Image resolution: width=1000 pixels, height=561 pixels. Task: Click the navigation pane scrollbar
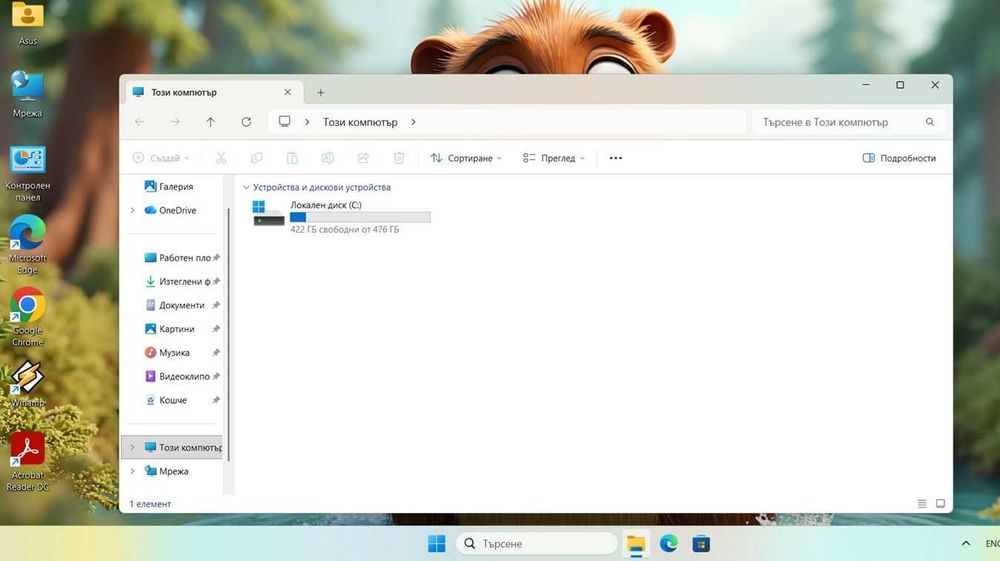228,335
